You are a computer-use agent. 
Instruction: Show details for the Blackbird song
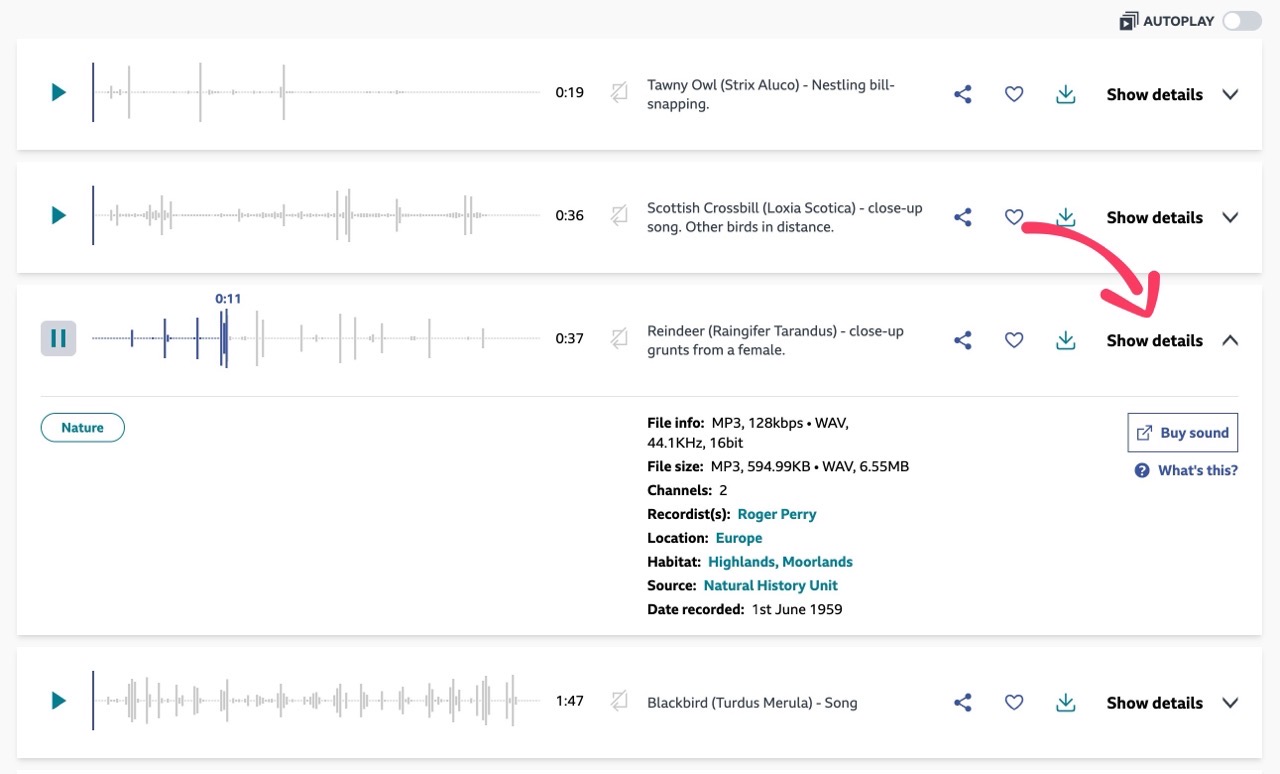tap(1154, 702)
